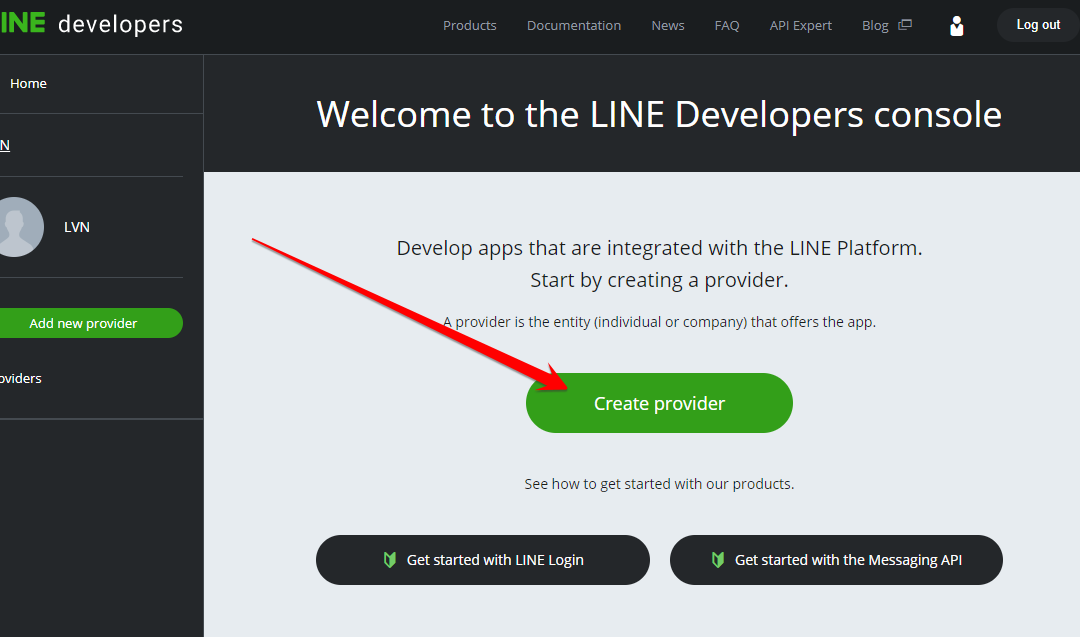Open the FAQ page
1080x637 pixels.
tap(727, 25)
